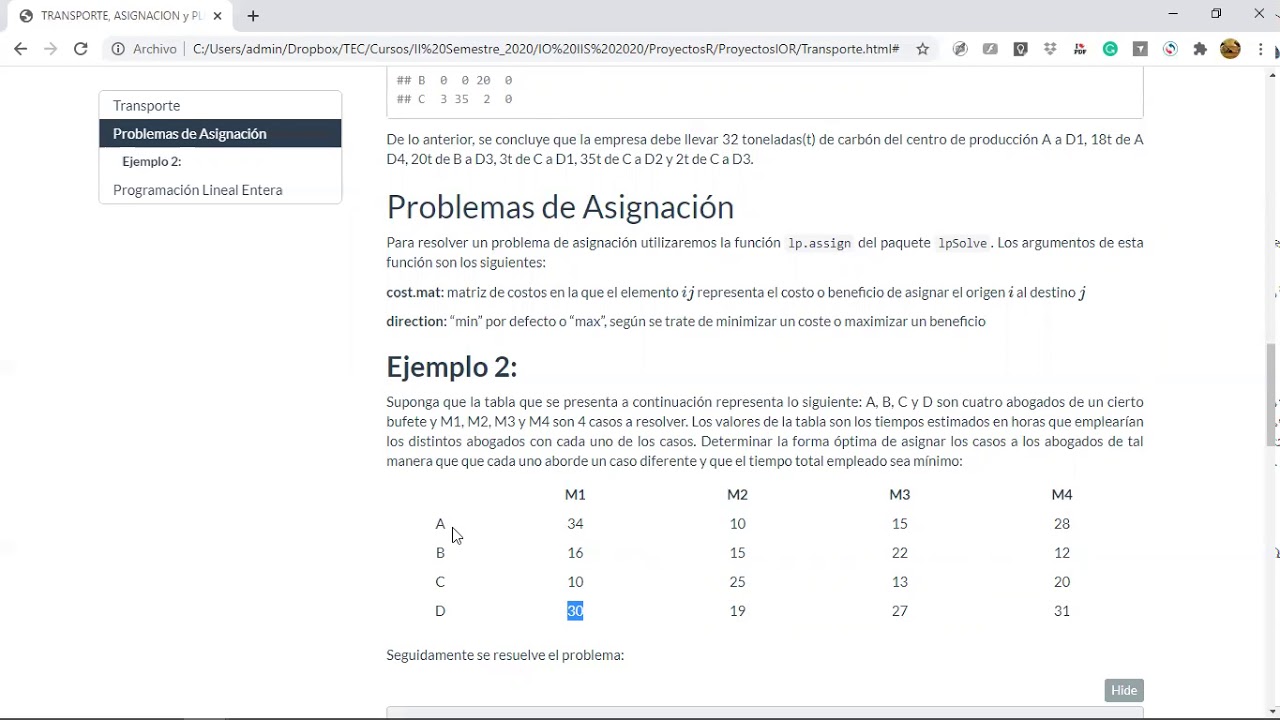Screen dimensions: 1280x720
Task: Click value 34 in row A
Action: pos(575,523)
